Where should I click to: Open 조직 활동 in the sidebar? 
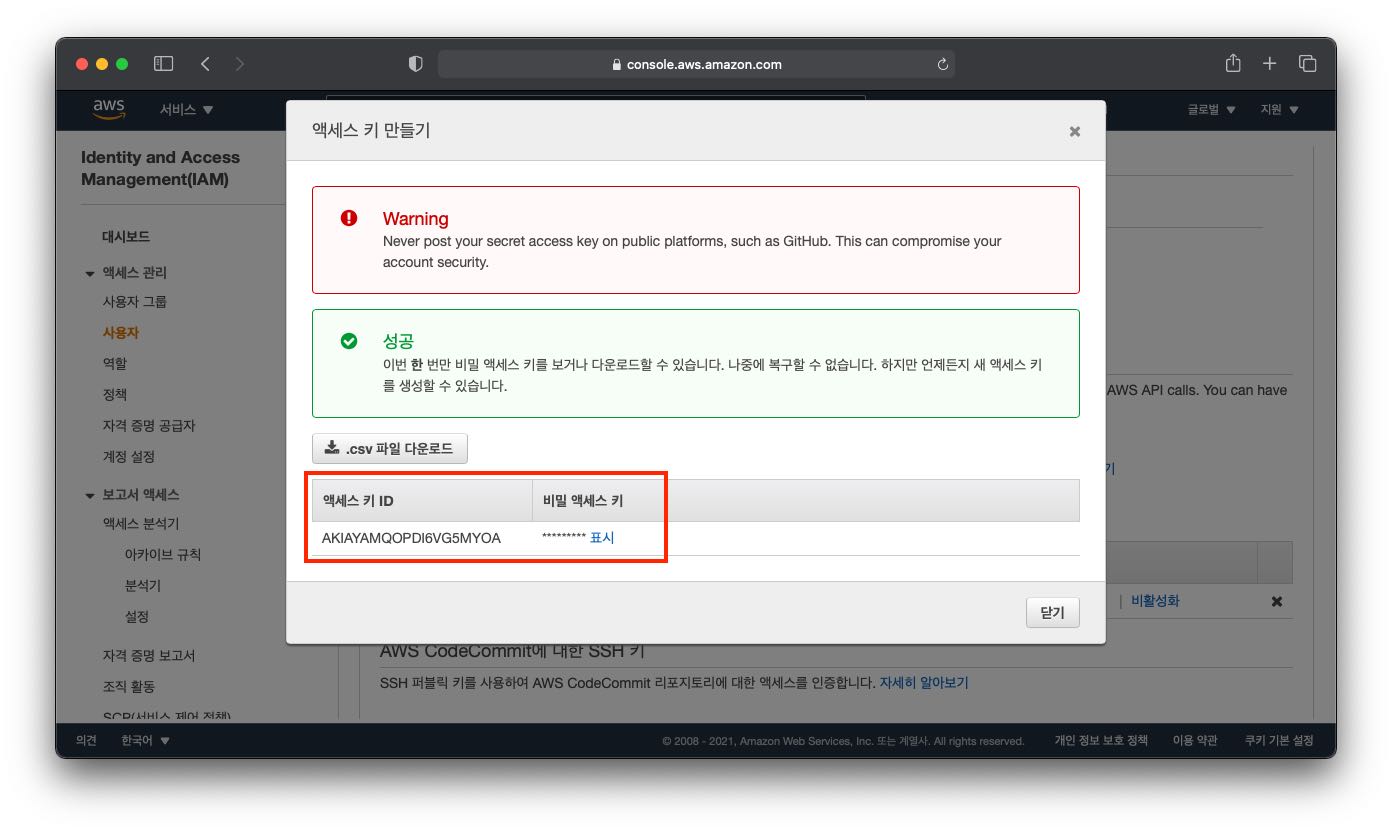pos(128,687)
